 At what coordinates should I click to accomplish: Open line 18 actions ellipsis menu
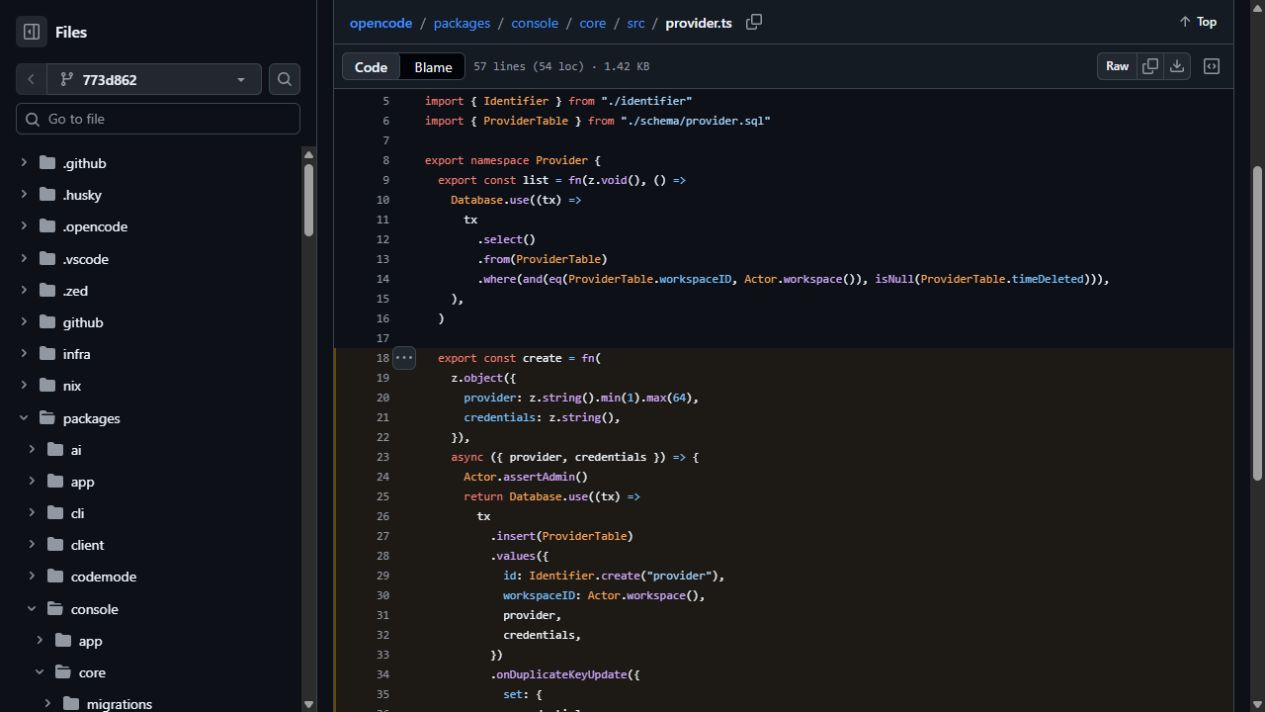coord(404,358)
